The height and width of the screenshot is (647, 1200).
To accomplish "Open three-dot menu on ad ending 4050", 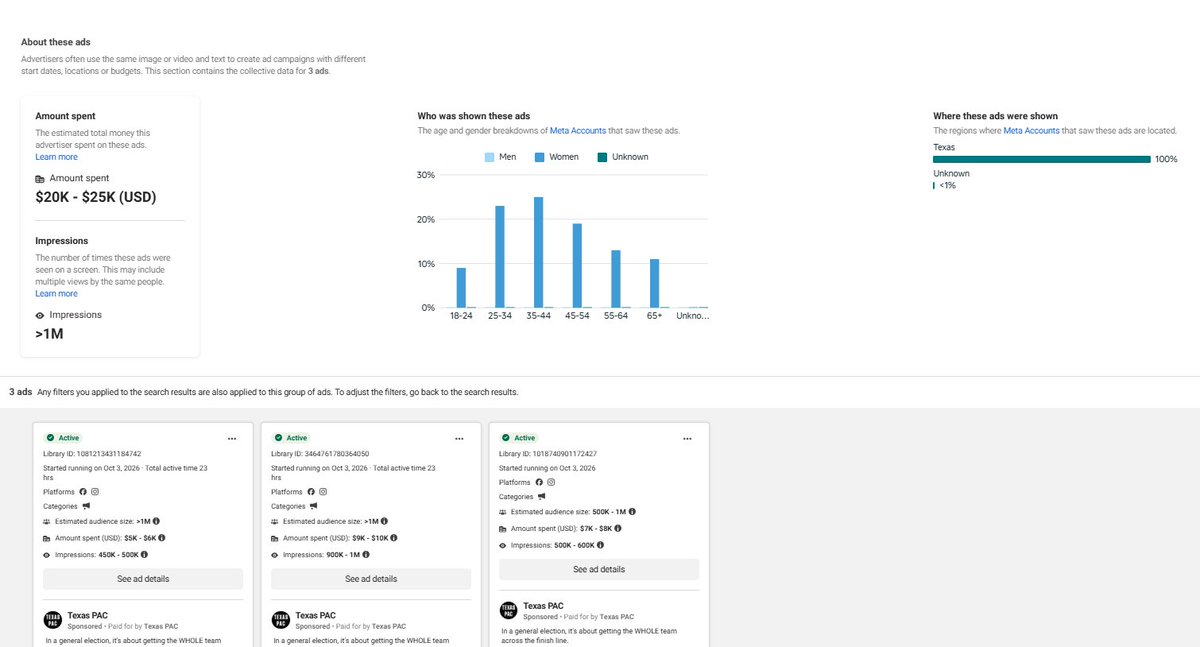I will [460, 438].
